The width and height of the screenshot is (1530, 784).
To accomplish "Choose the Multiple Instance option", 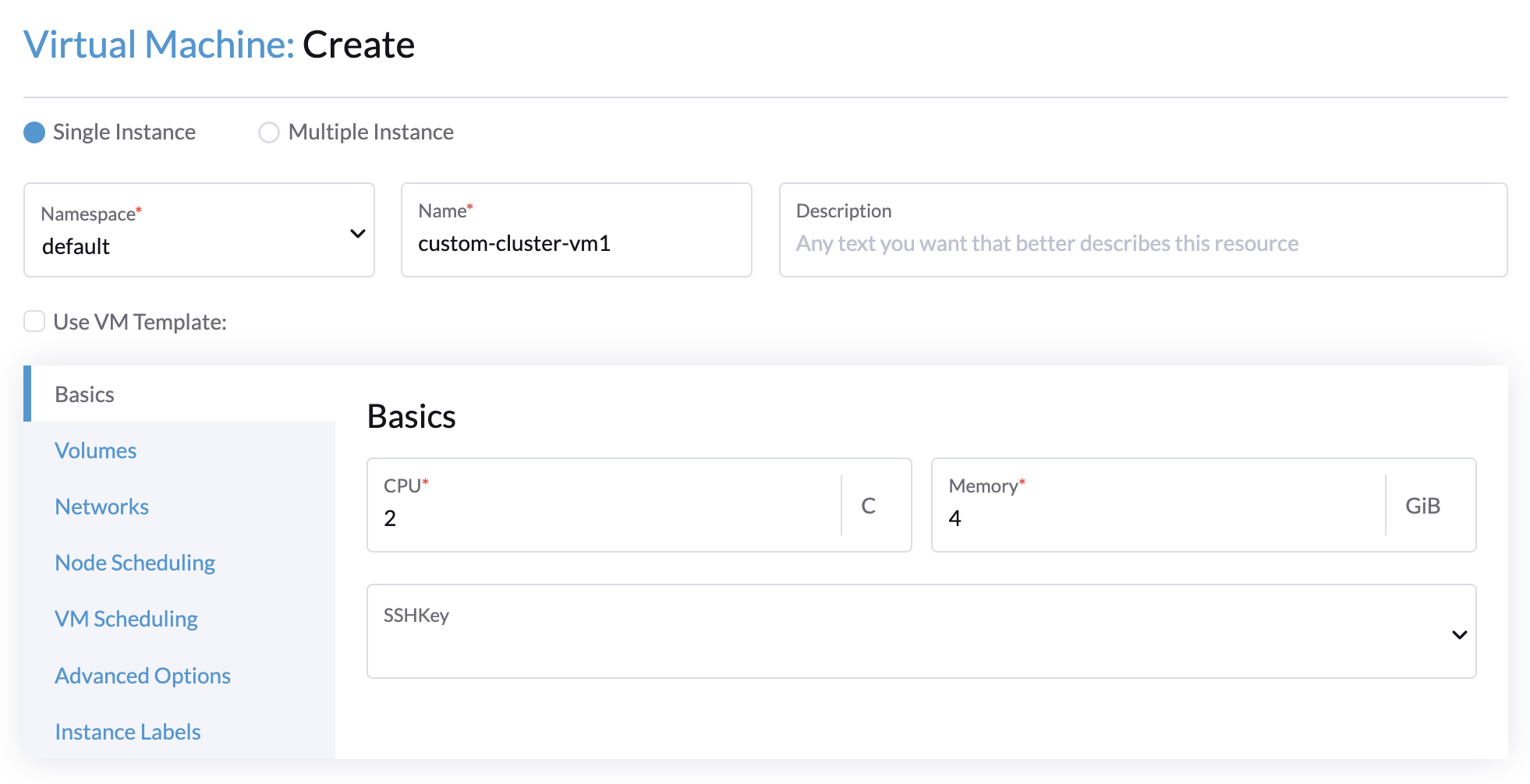I will click(269, 132).
